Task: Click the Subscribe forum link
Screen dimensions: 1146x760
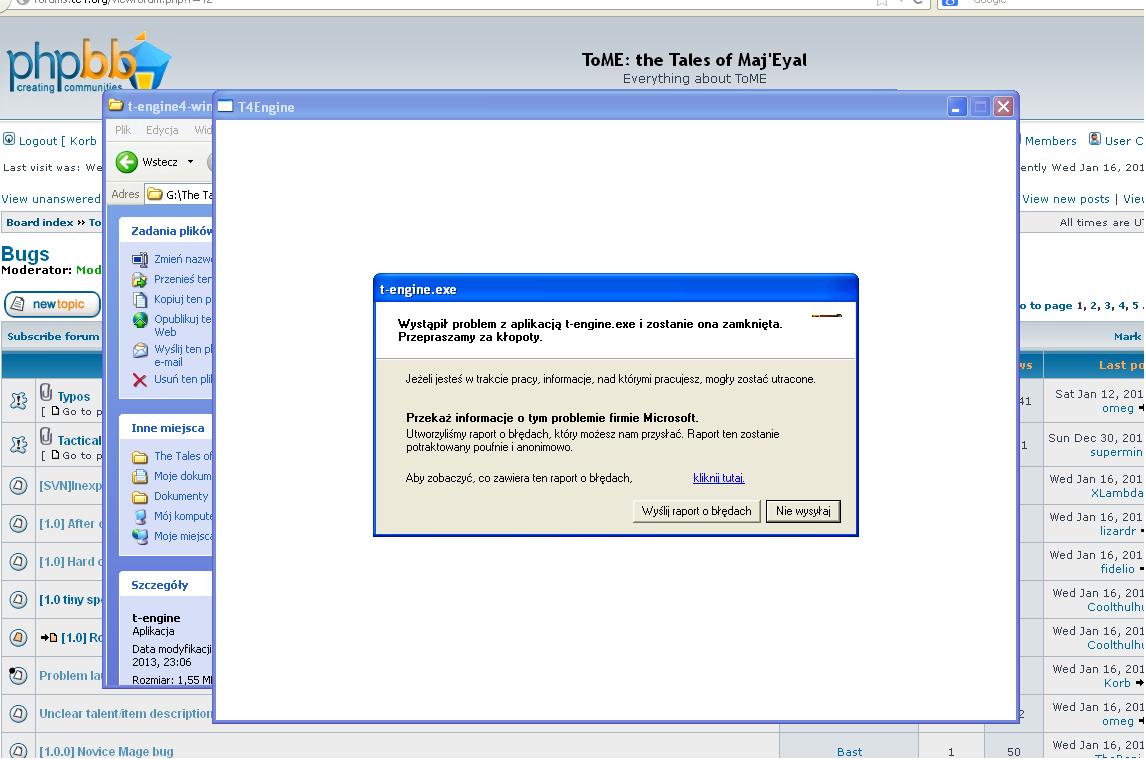Action: click(x=53, y=336)
